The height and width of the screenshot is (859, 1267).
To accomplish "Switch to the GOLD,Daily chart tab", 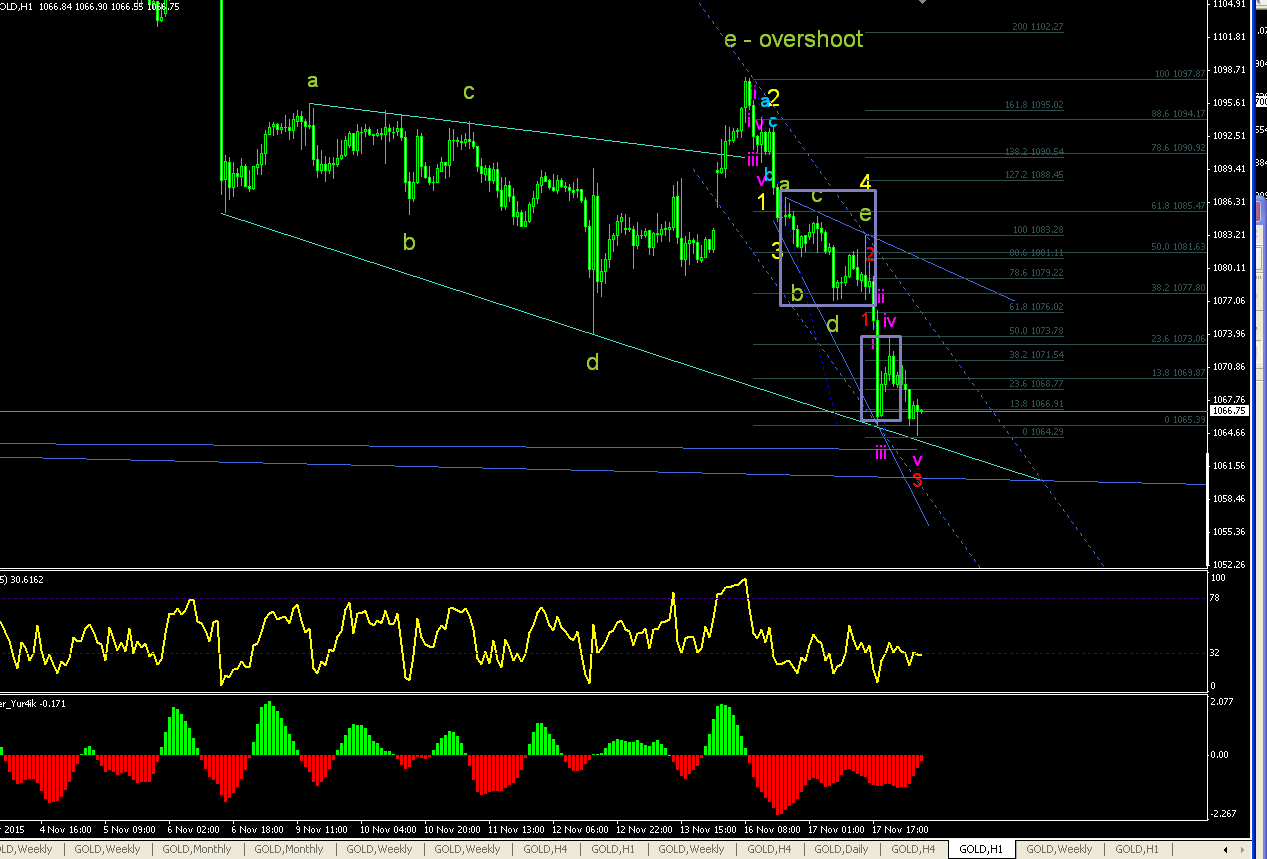I will click(x=840, y=849).
